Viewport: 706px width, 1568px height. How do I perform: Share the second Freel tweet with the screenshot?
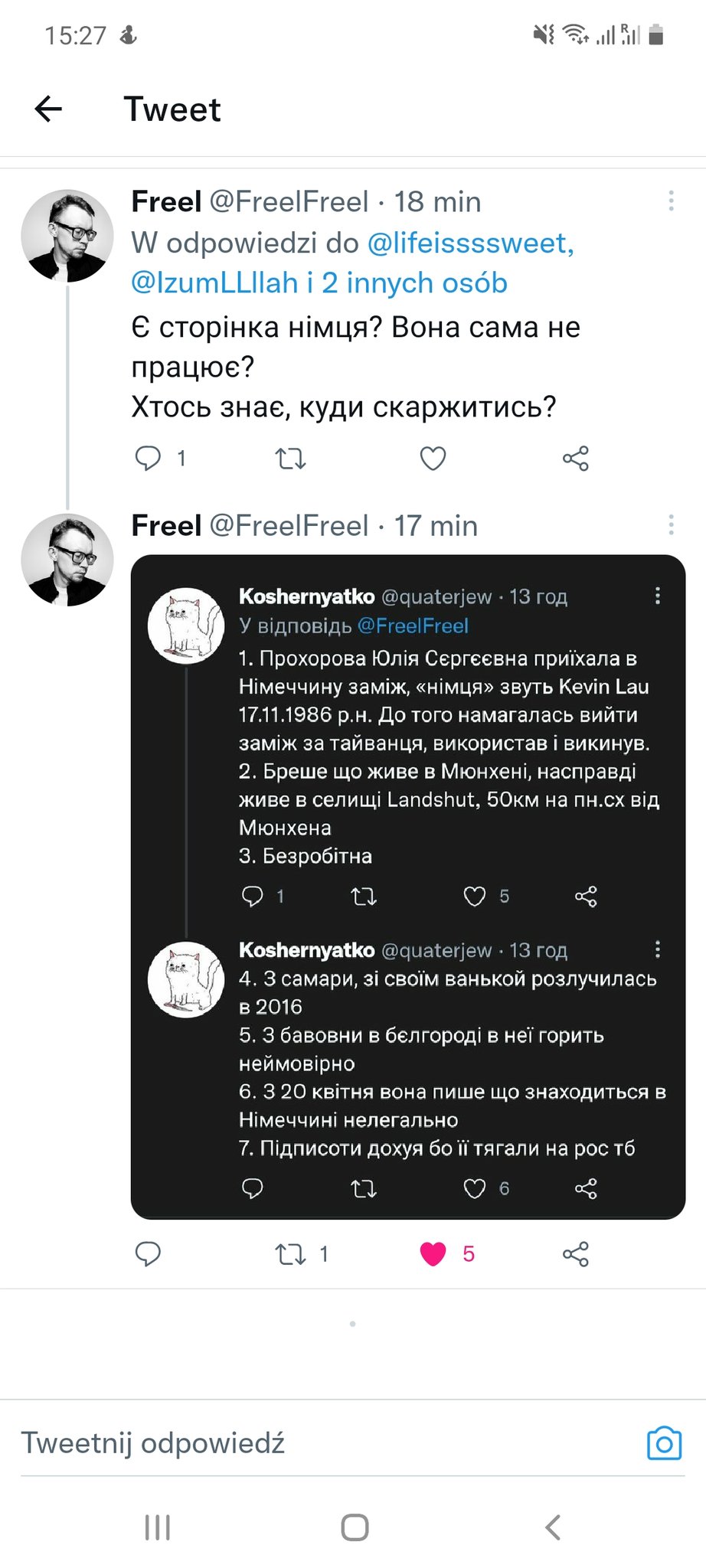pos(575,1254)
